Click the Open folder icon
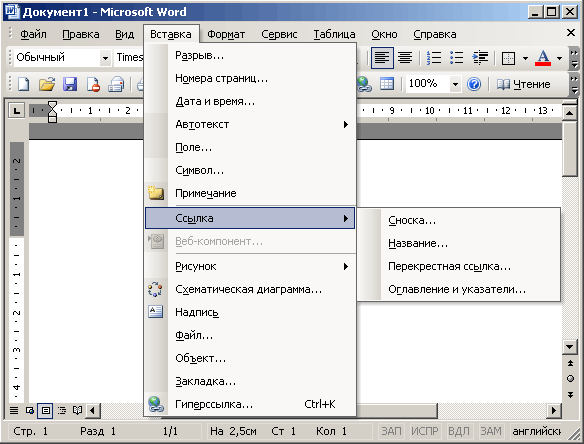584x444 pixels. 47,84
